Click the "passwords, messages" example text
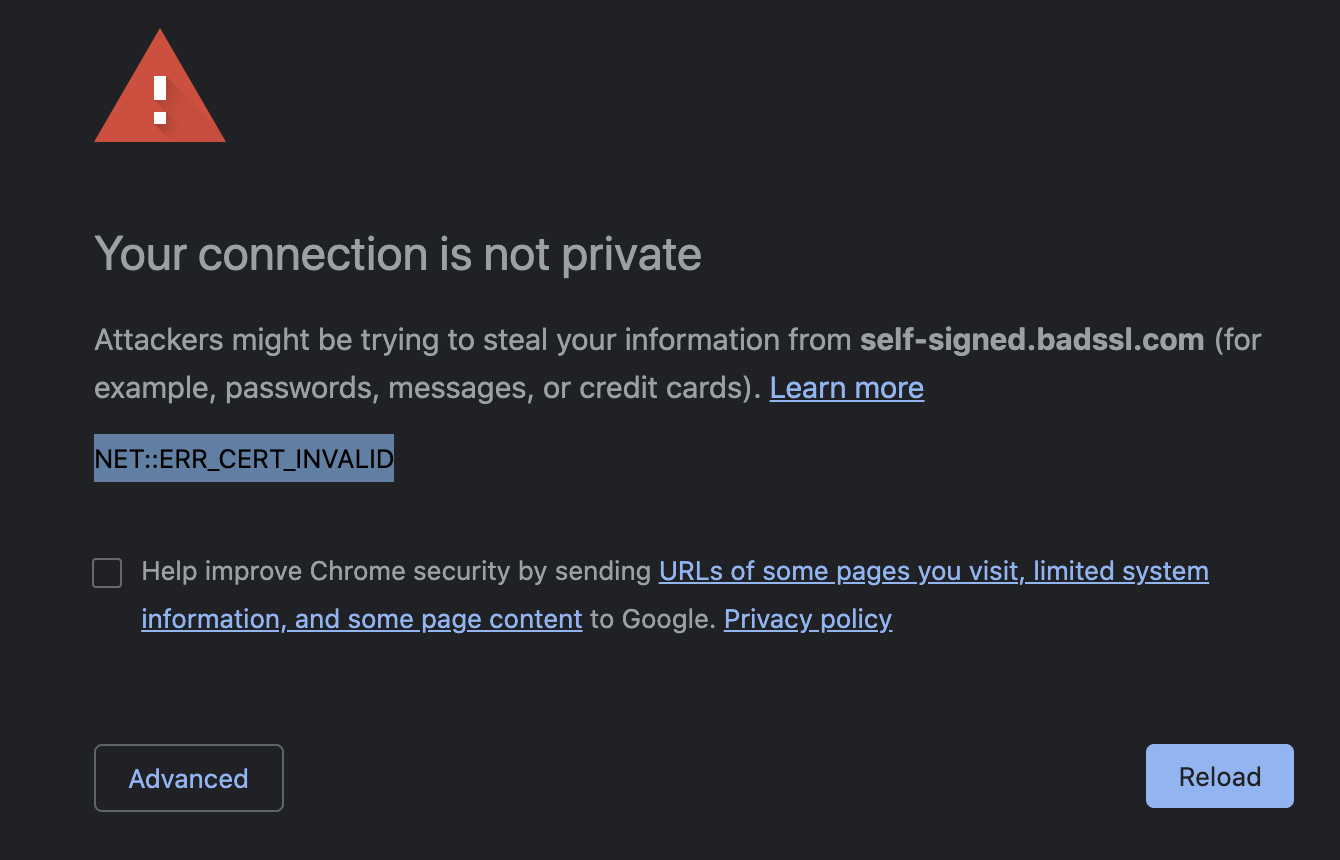Image resolution: width=1340 pixels, height=860 pixels. tap(376, 388)
